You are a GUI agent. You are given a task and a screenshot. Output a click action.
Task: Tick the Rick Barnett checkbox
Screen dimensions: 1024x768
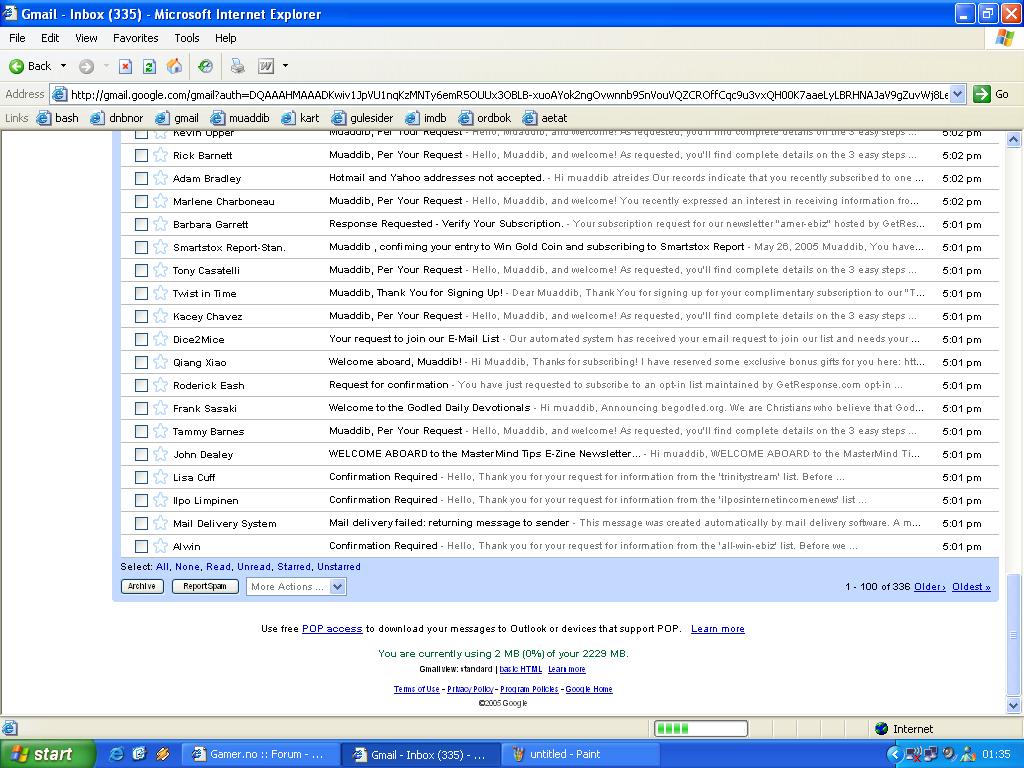click(141, 155)
